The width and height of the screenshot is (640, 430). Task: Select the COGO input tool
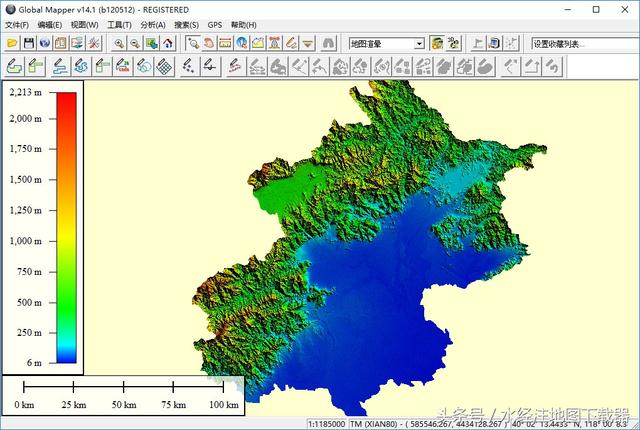tap(123, 66)
